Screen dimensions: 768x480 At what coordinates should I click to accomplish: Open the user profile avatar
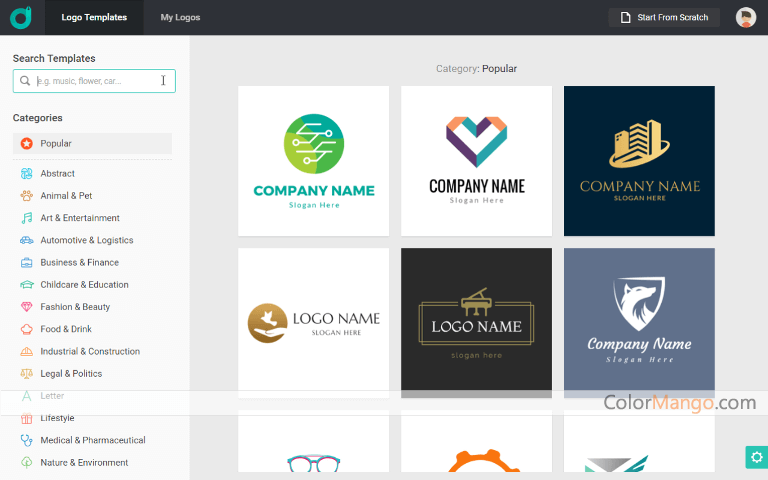(x=745, y=17)
